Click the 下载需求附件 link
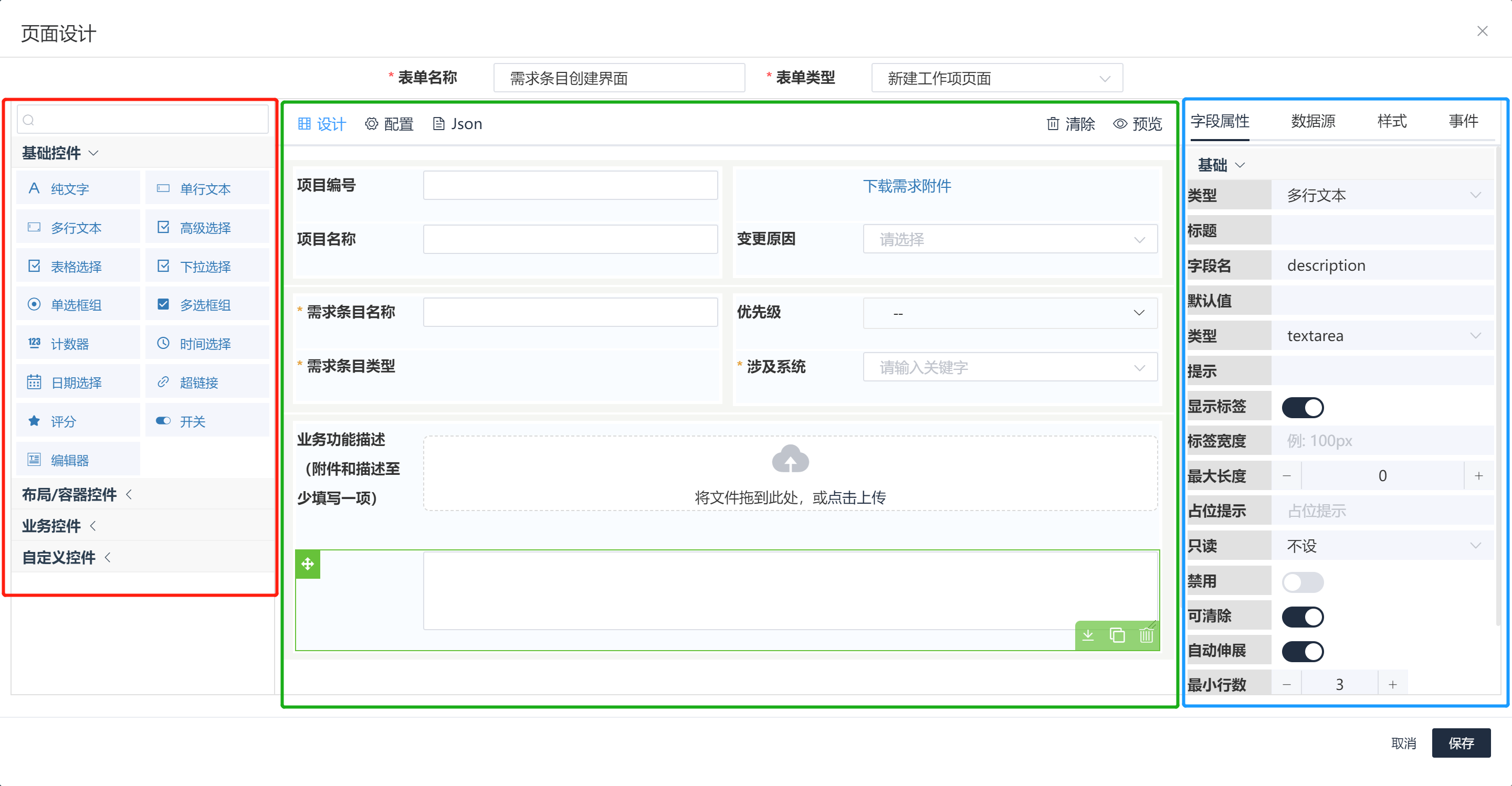 pos(906,186)
